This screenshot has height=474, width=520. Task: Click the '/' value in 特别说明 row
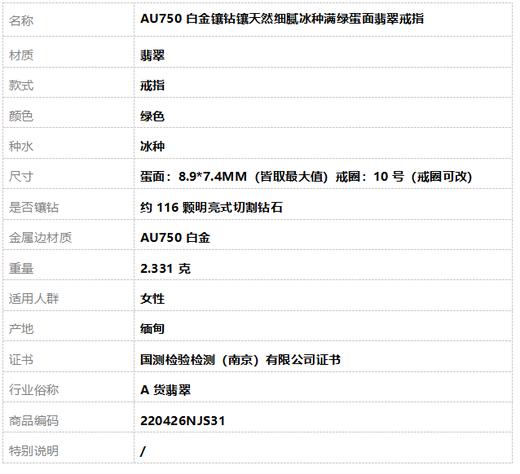click(x=143, y=451)
